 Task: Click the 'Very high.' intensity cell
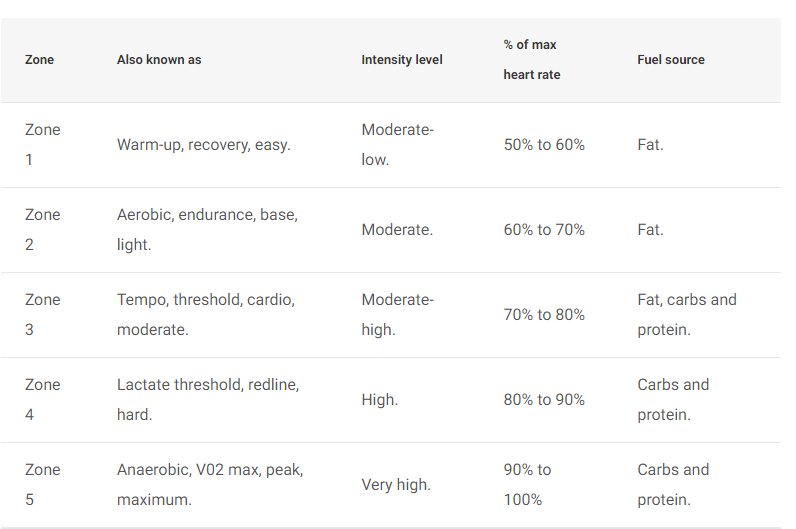[396, 485]
